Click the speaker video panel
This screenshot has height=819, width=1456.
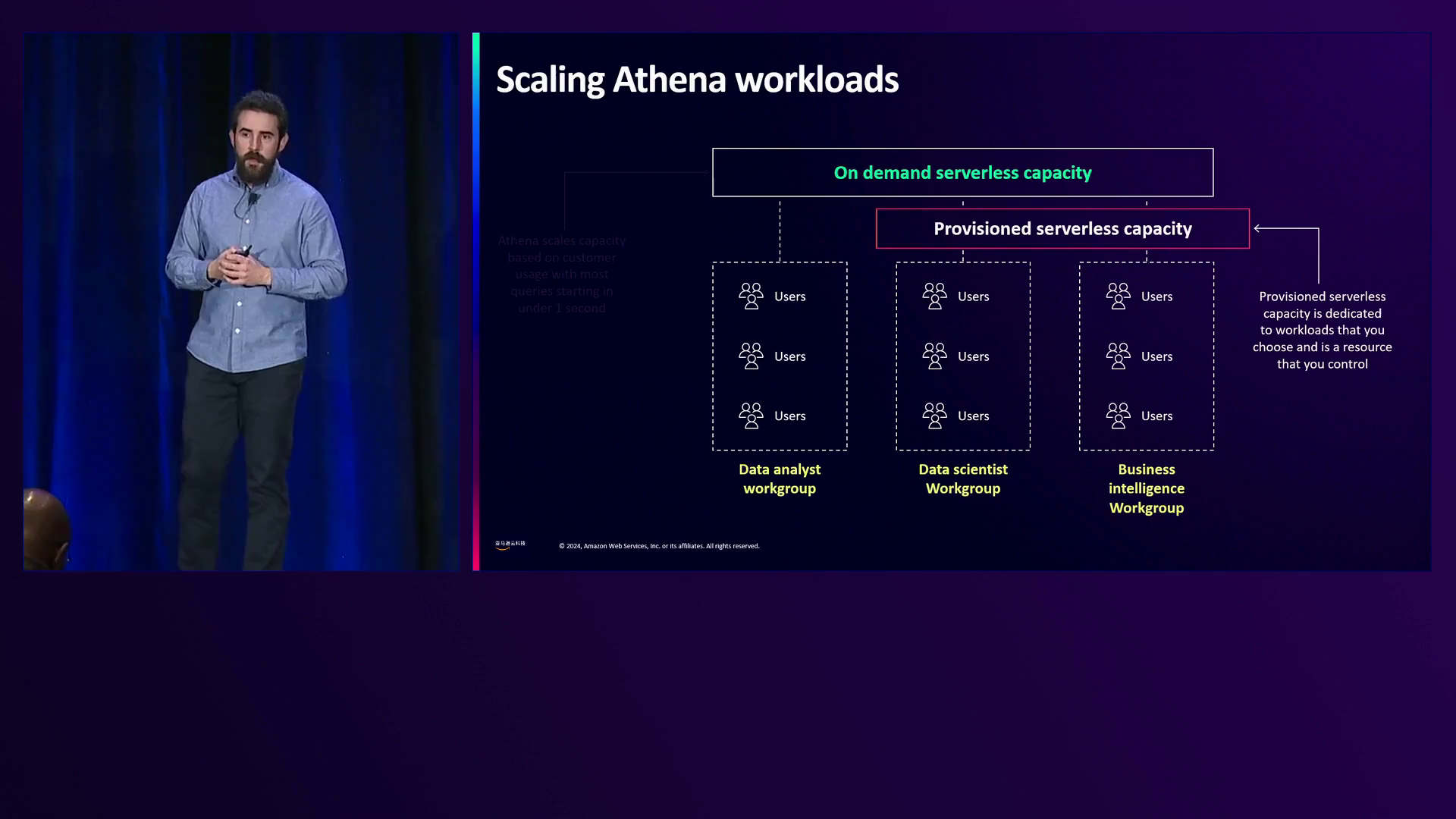coord(241,301)
